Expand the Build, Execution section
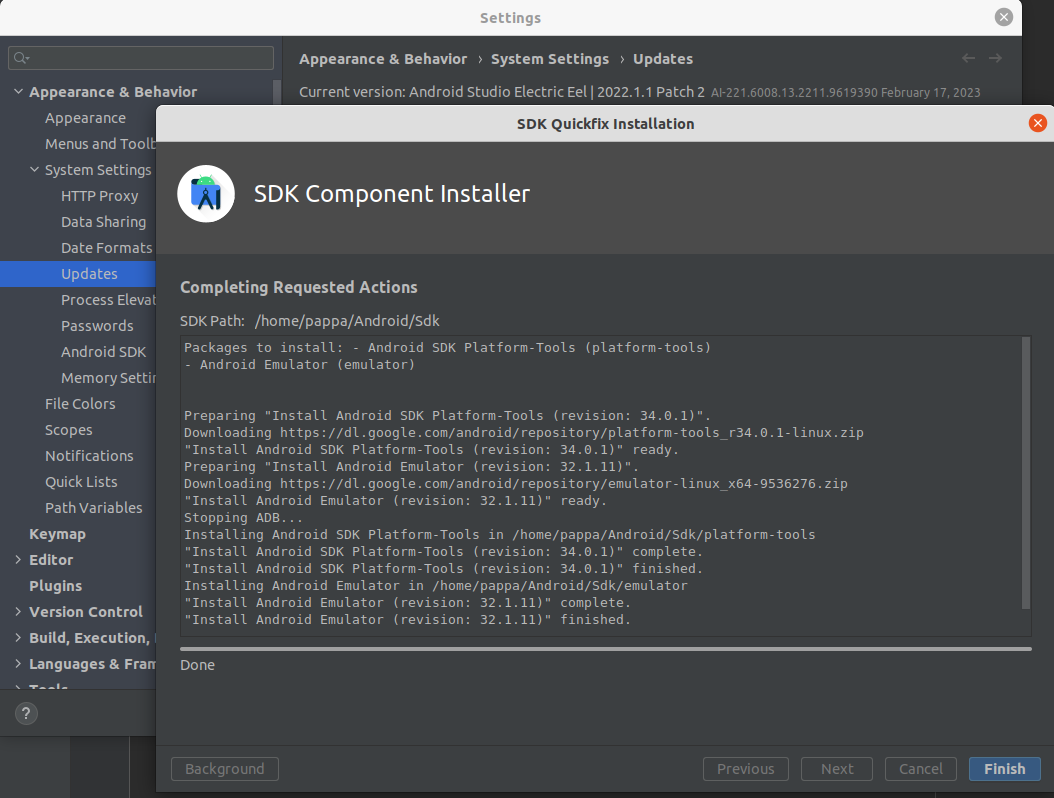The image size is (1054, 798). point(18,638)
